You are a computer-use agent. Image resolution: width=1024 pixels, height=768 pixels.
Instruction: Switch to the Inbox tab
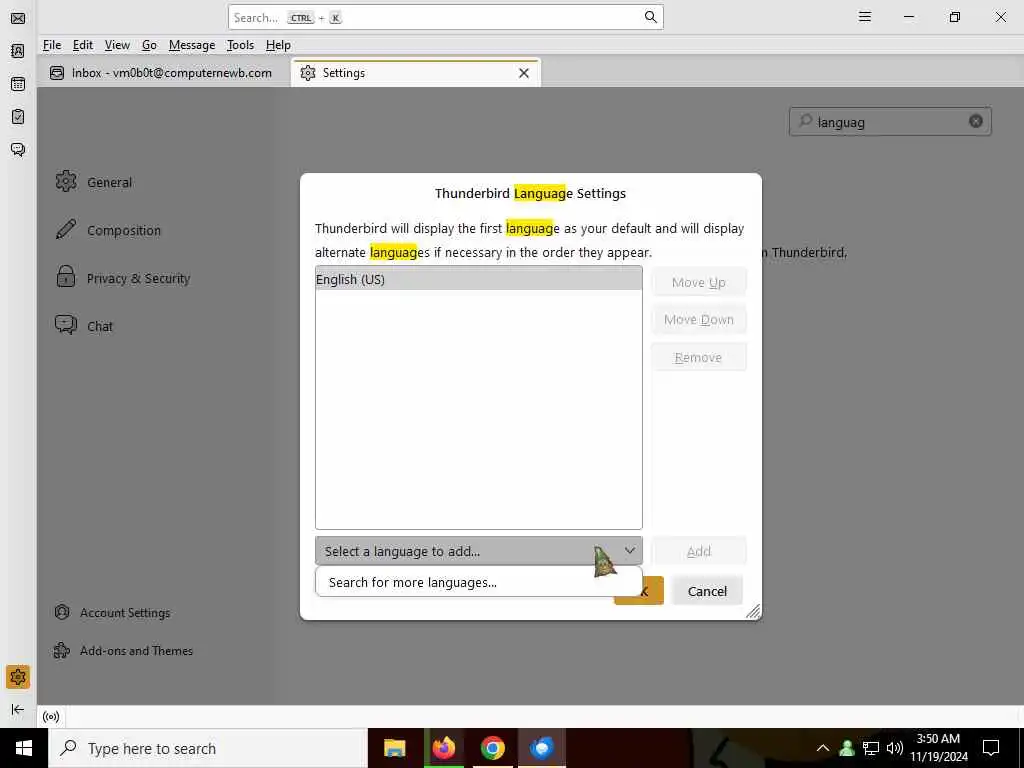[163, 73]
